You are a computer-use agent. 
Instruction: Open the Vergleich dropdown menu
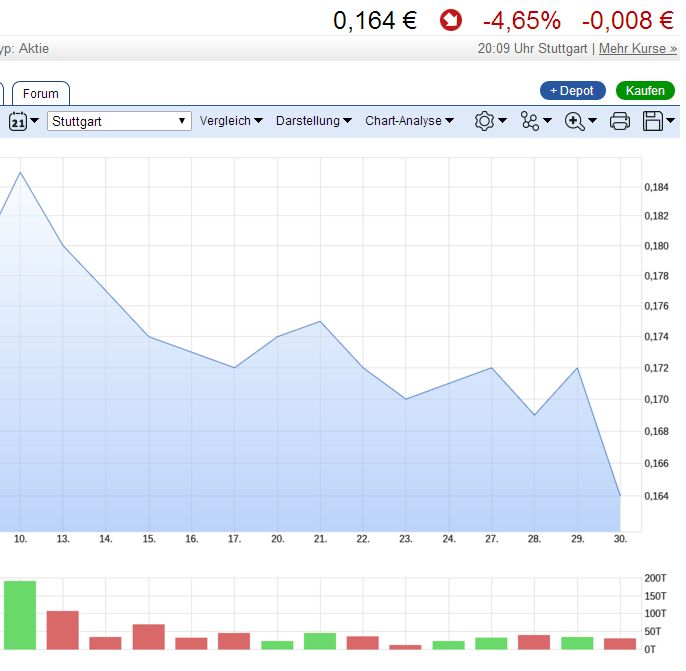click(231, 121)
